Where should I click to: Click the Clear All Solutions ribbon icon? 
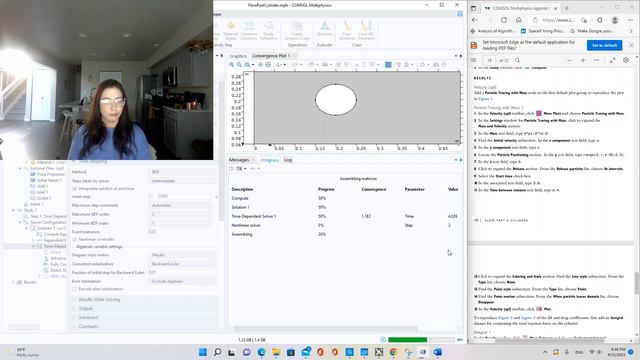coord(366,31)
